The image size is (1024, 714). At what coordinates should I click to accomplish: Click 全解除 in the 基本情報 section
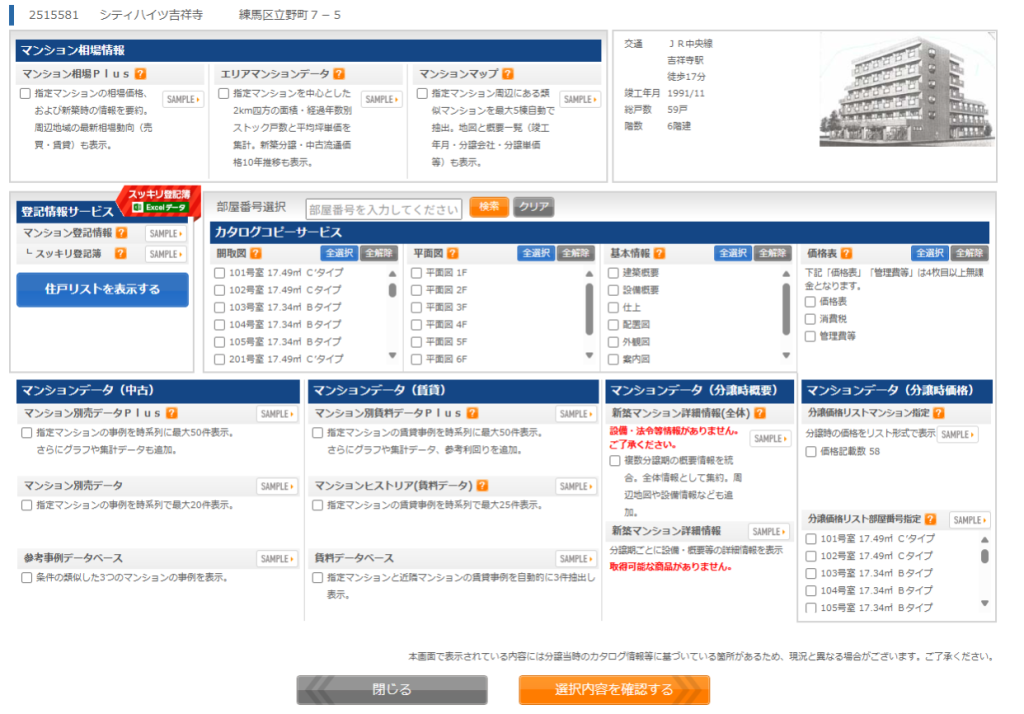pos(772,253)
